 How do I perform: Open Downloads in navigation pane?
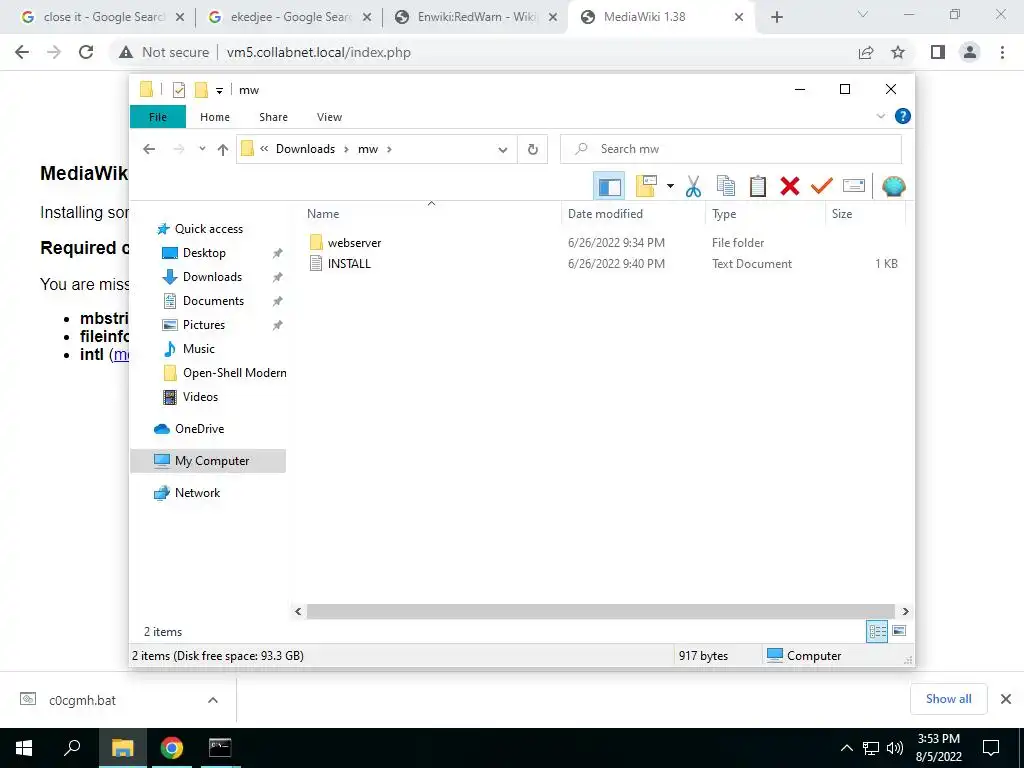coord(212,277)
